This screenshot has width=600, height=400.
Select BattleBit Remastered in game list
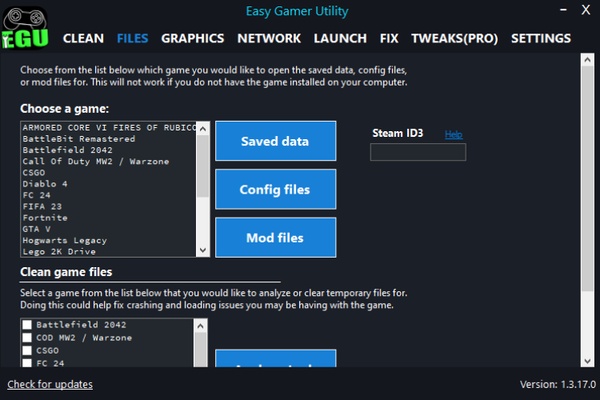[x=109, y=139]
